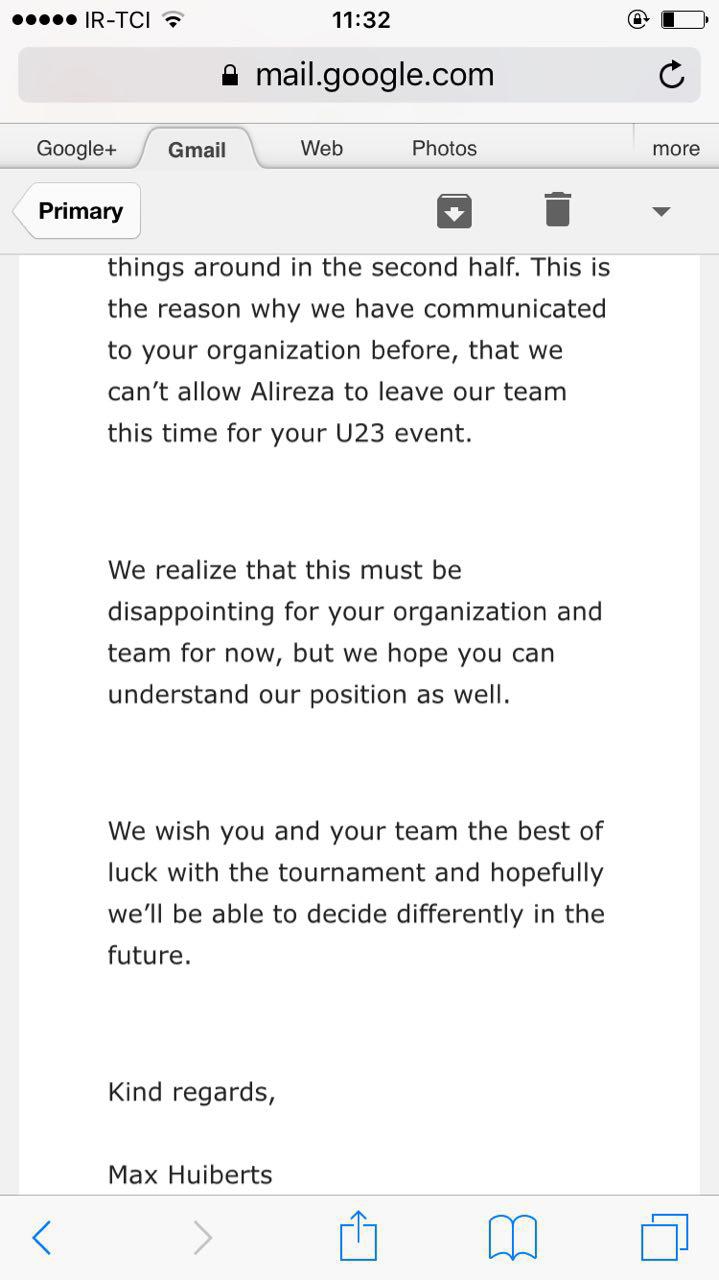Tap the mail.google.com address field

[373, 75]
